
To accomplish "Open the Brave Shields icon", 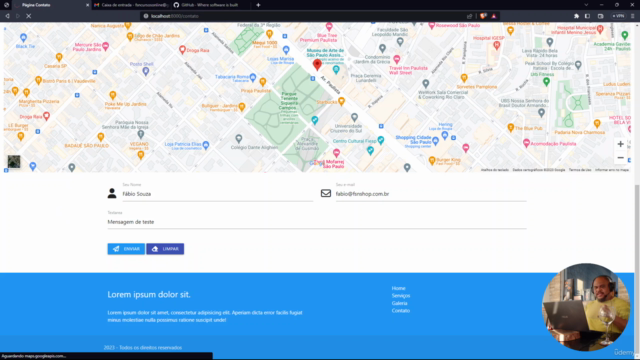I will pyautogui.click(x=483, y=16).
